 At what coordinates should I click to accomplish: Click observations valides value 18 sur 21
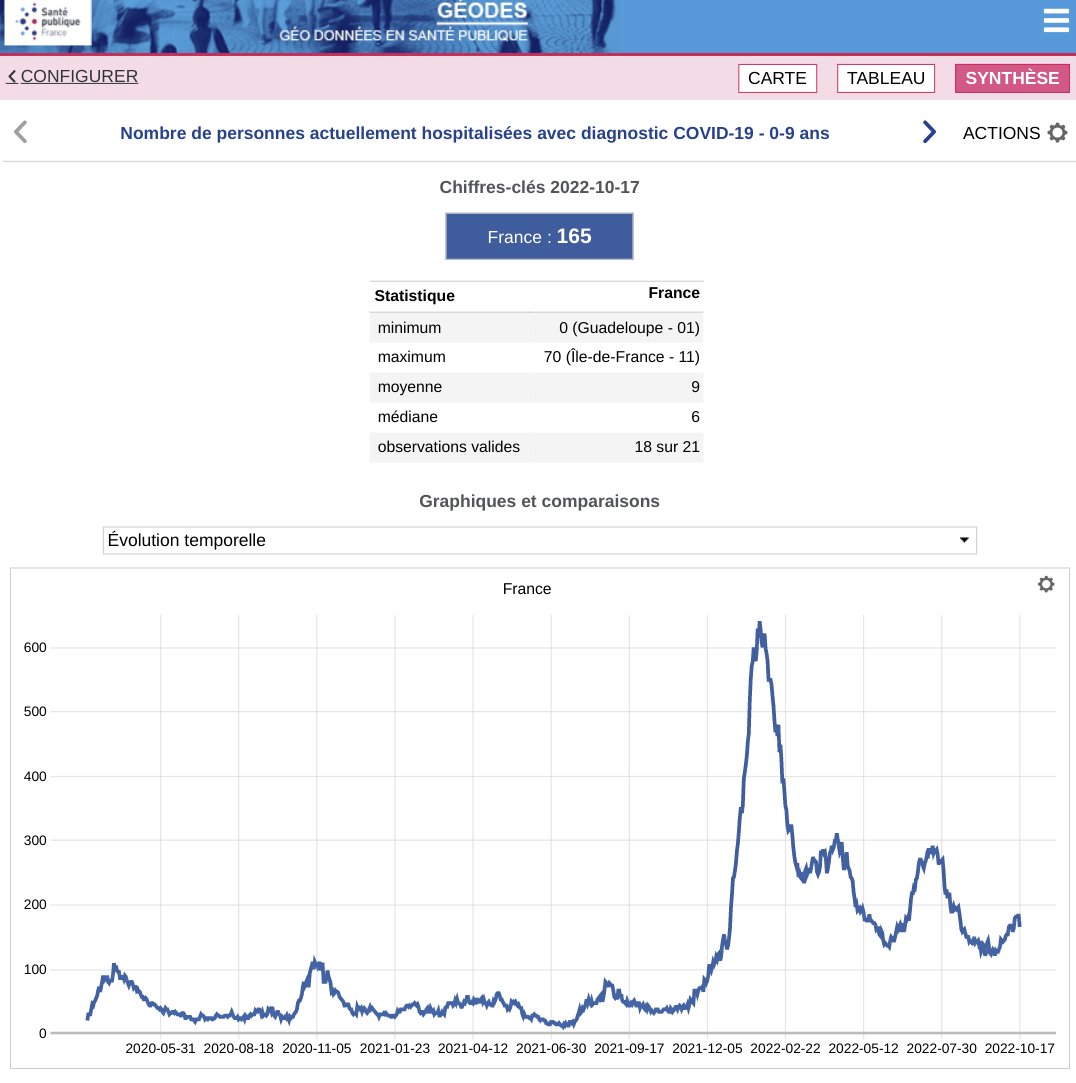(666, 447)
